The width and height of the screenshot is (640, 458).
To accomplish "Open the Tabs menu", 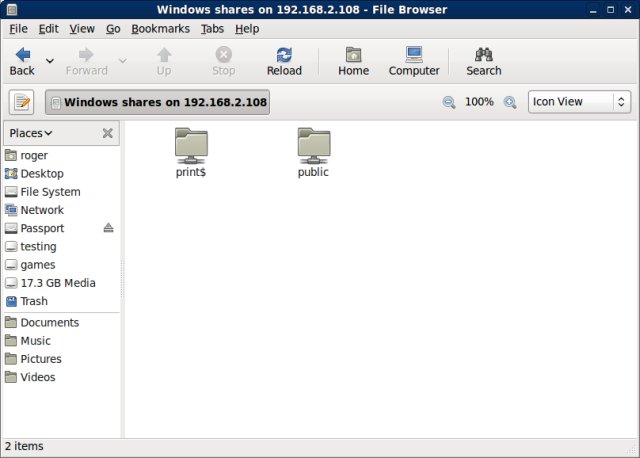I will point(212,29).
